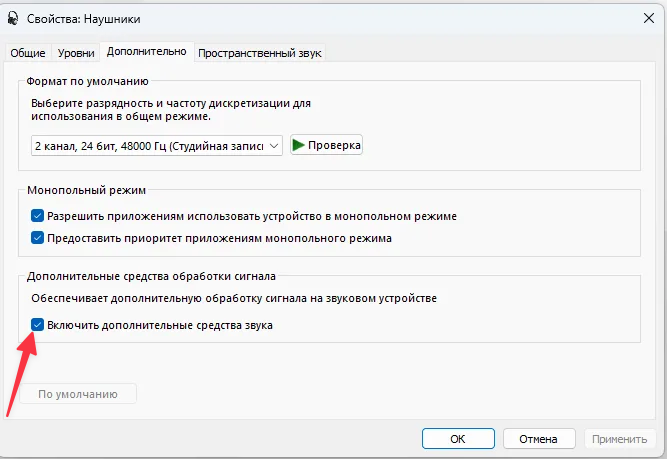Untick the checkbox allowing apps exclusive mode control
This screenshot has height=459, width=667.
pyautogui.click(x=38, y=216)
